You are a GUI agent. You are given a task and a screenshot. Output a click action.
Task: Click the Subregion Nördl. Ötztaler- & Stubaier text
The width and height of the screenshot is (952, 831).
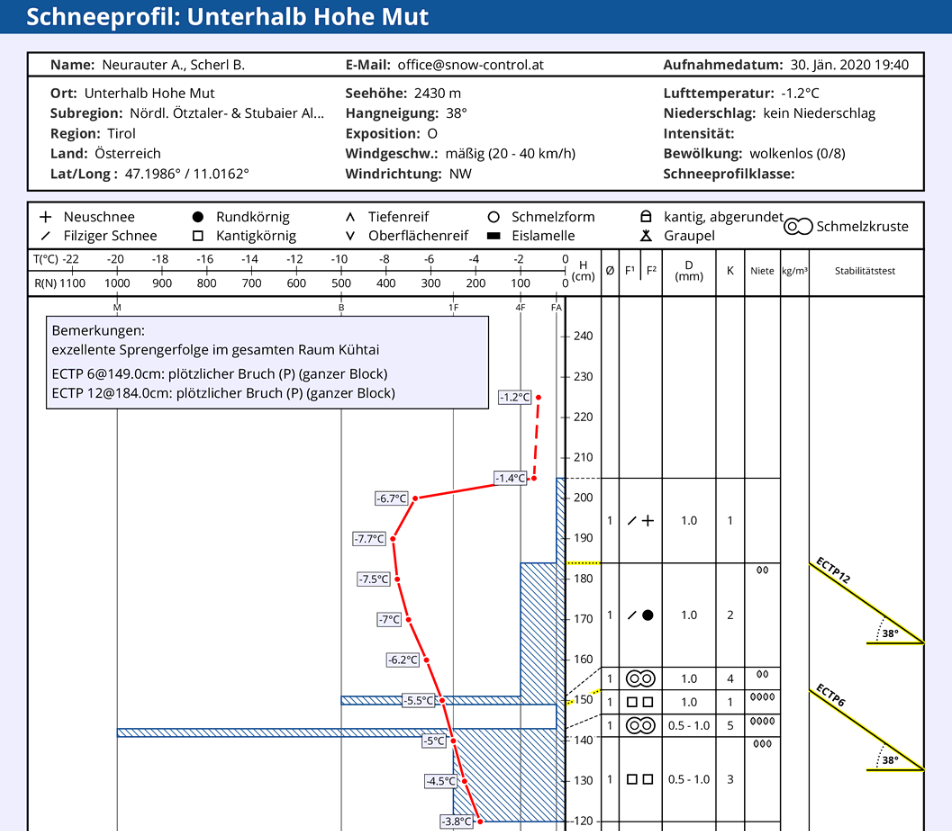(227, 113)
